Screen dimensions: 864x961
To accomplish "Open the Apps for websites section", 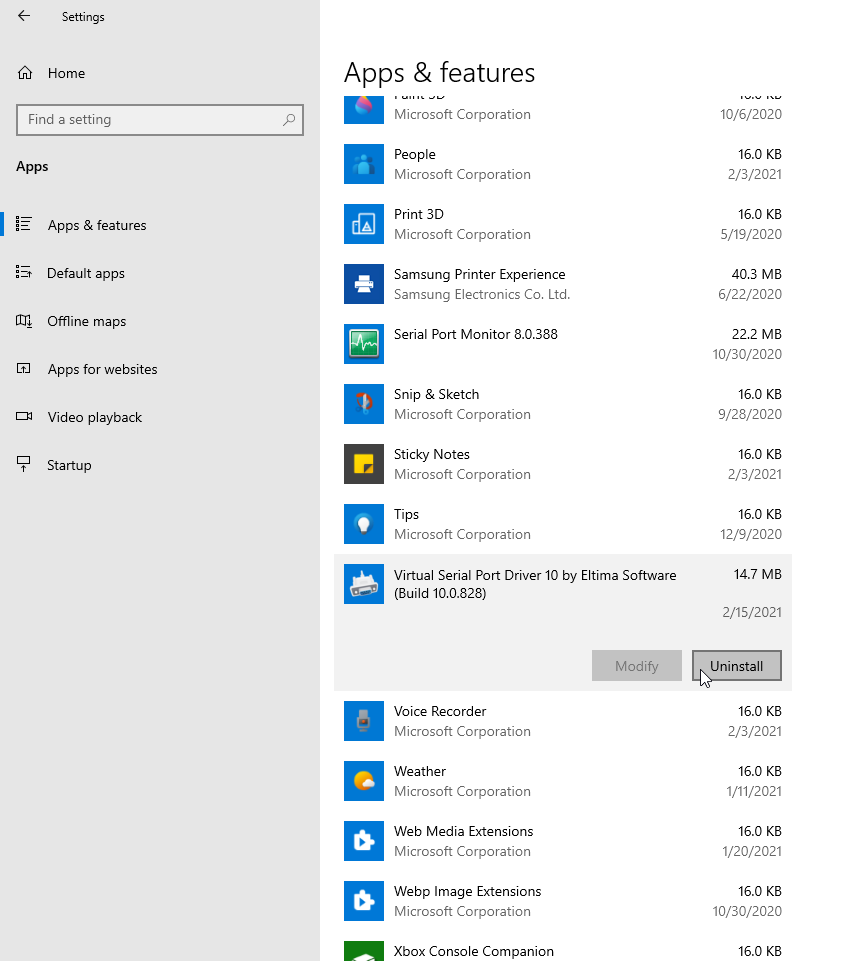I will point(102,369).
